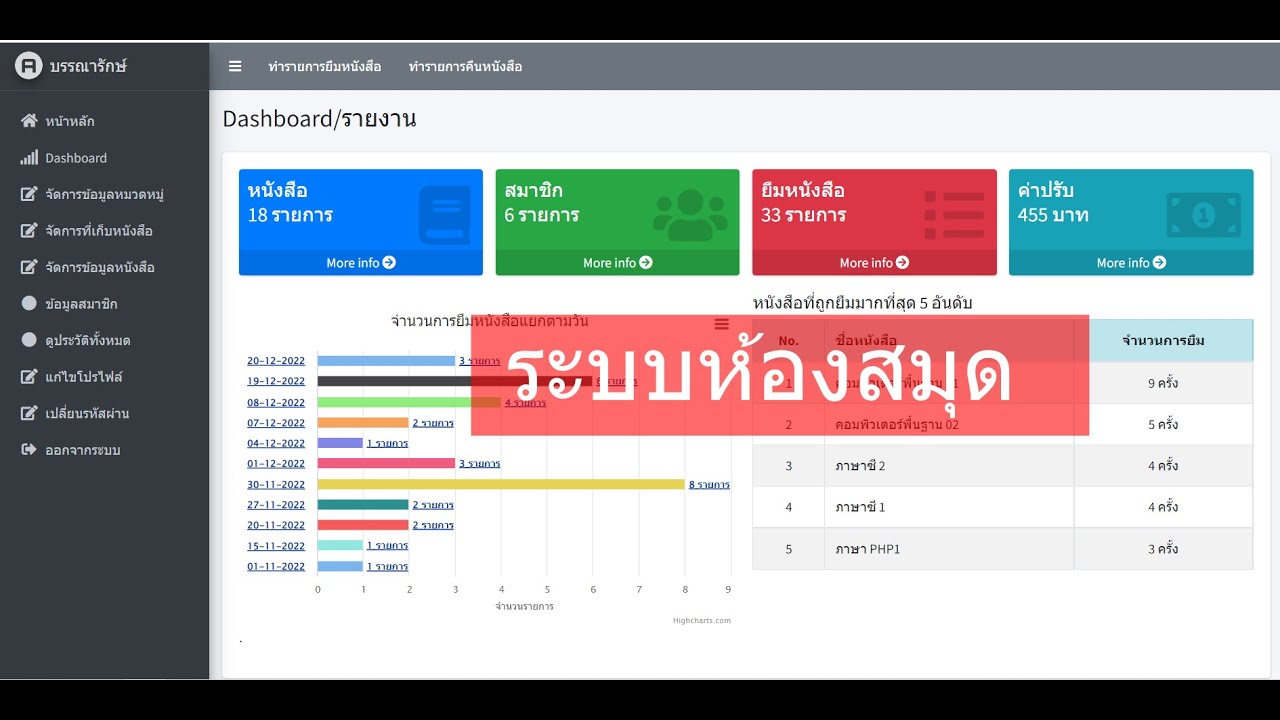
Task: Click the sign-out icon beside ออกจากระบบ
Action: pyautogui.click(x=29, y=450)
